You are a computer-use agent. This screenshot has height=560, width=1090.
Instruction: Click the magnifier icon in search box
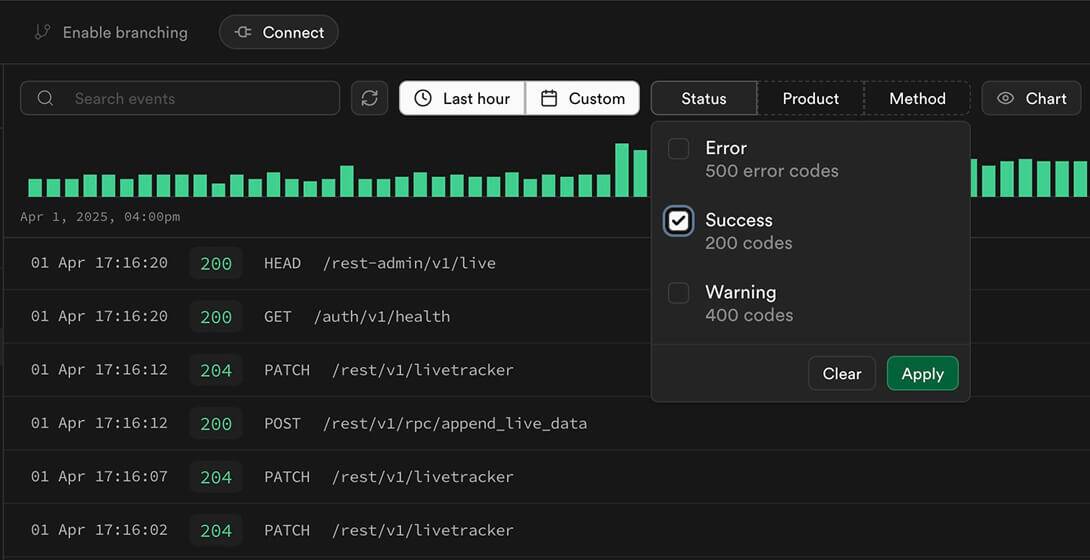45,99
